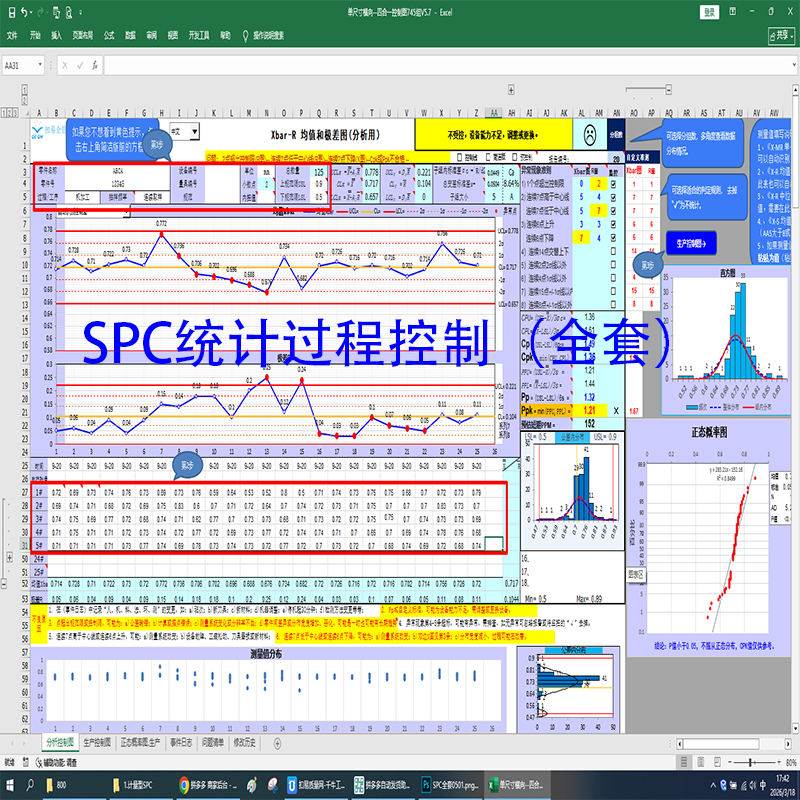
Task: Click the lightbulb tell-me search icon
Action: click(245, 35)
